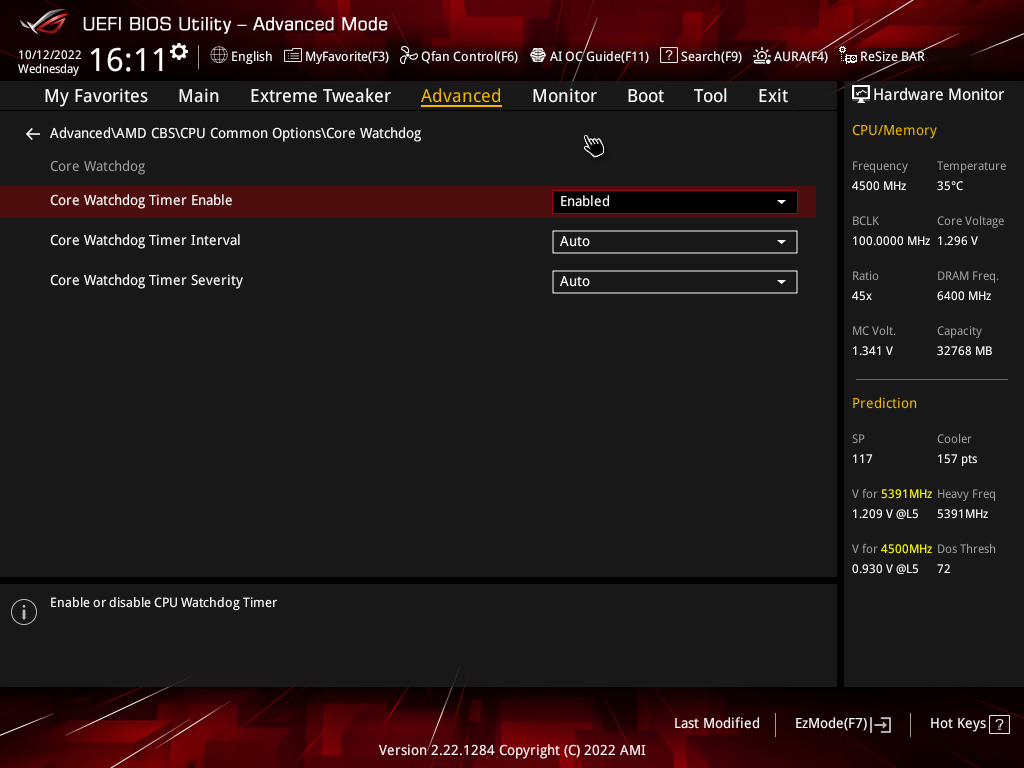1024x768 pixels.
Task: Click the 1.341 V MC voltage value
Action: click(x=872, y=351)
